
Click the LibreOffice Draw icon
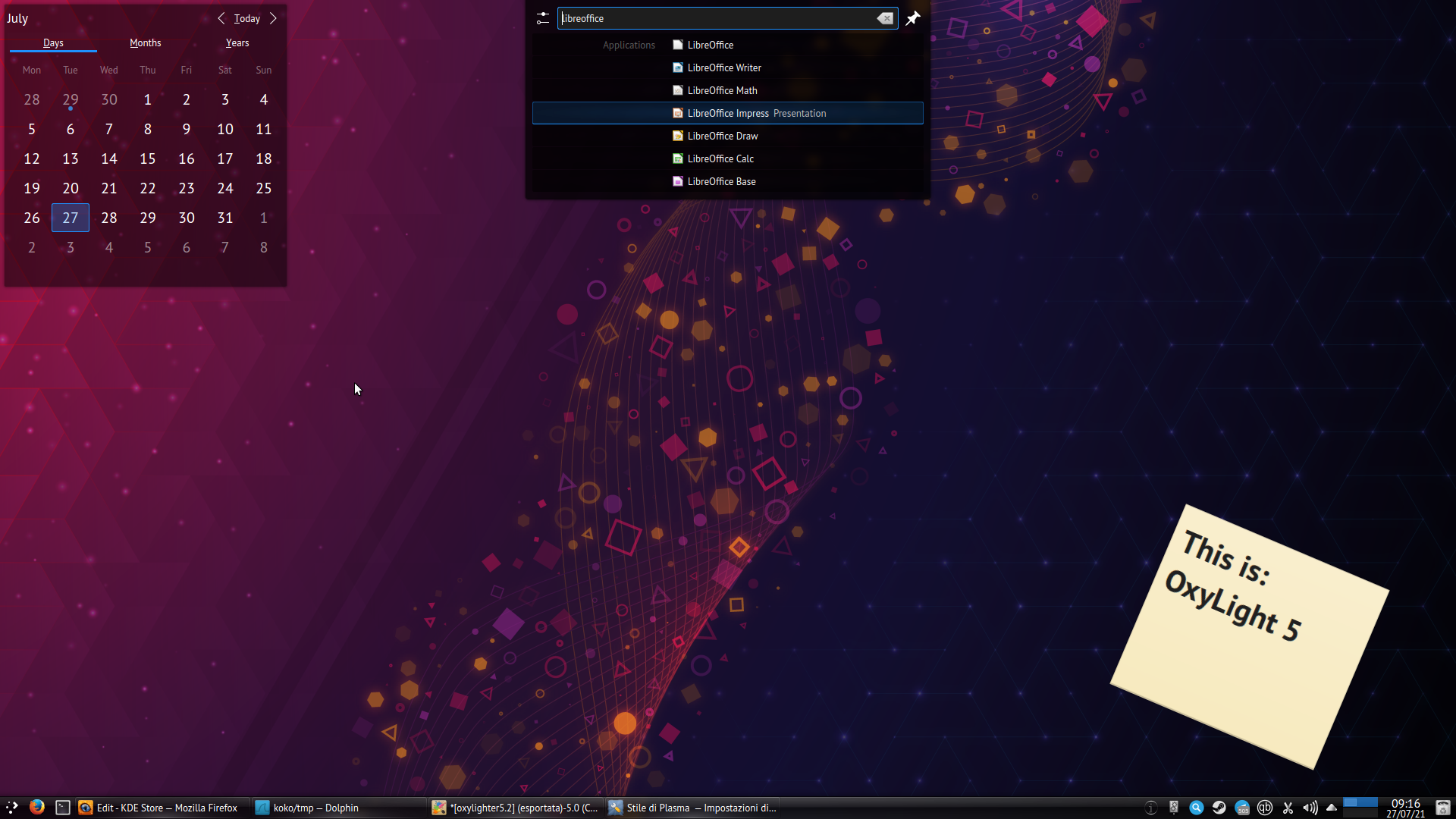678,136
